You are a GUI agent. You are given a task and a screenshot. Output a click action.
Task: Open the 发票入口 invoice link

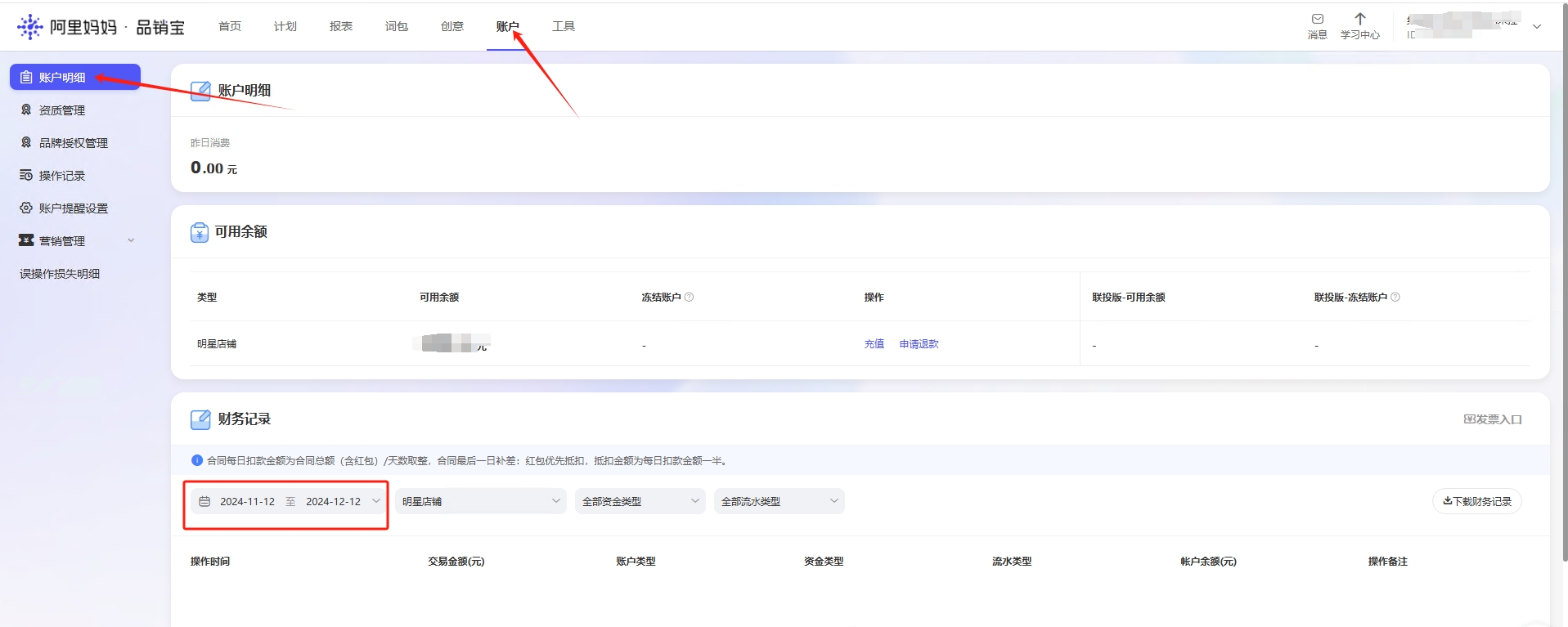click(x=1493, y=419)
